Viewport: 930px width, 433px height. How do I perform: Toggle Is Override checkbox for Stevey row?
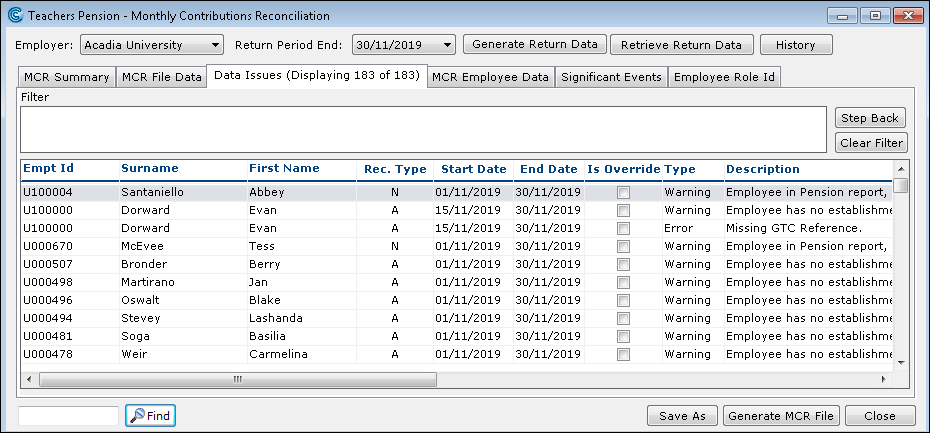coord(623,319)
